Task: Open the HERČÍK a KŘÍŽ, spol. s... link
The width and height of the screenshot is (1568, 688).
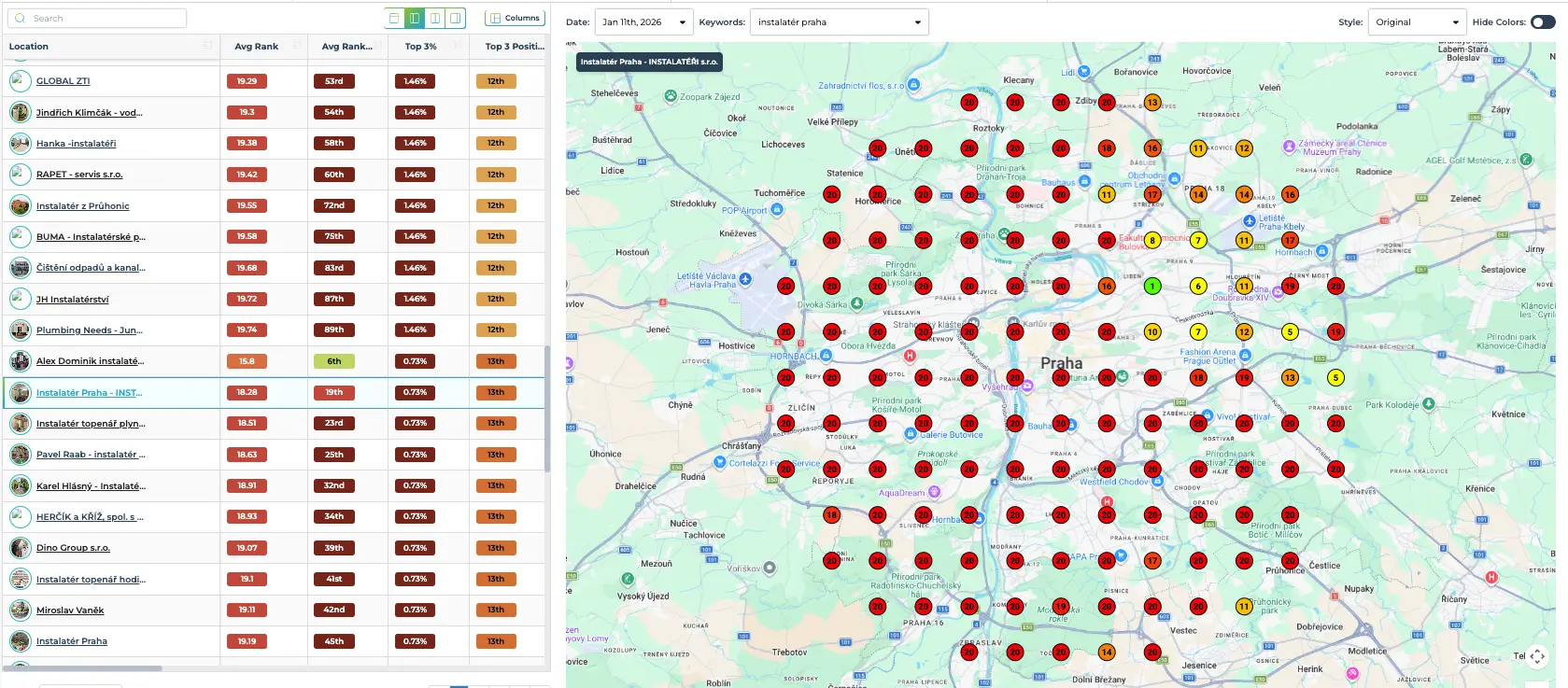Action: (90, 517)
